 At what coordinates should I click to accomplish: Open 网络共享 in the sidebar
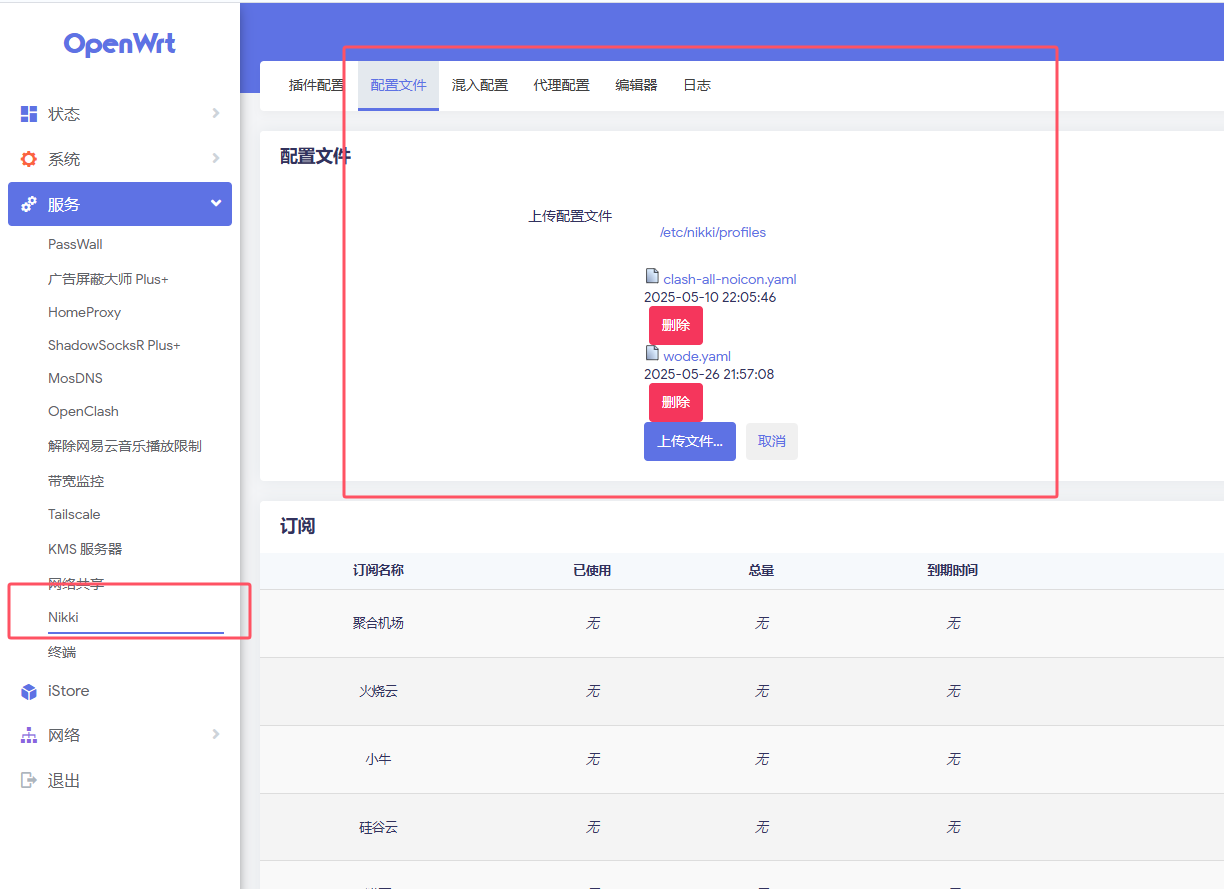[x=76, y=584]
